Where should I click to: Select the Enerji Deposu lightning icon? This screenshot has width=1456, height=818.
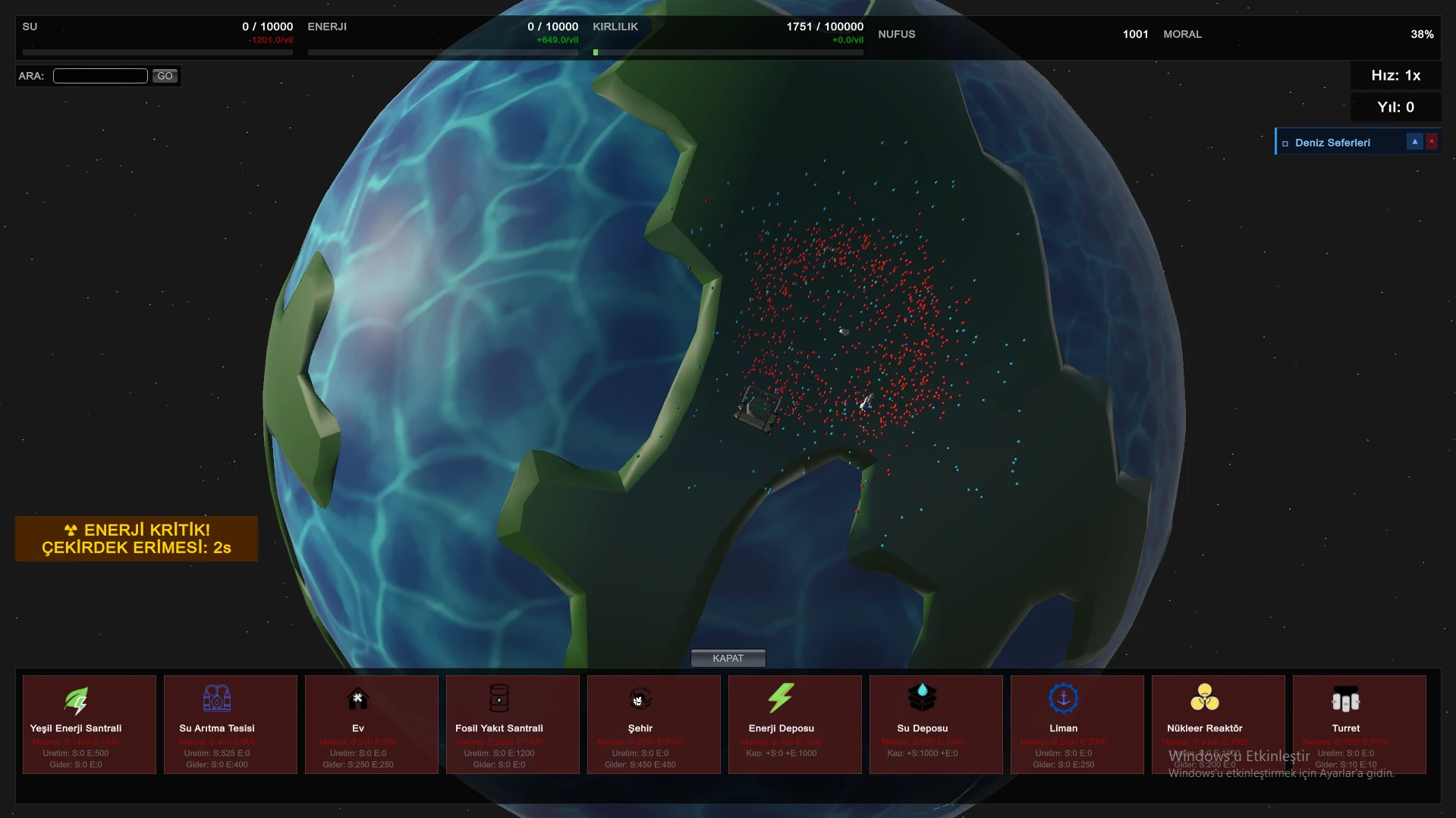click(781, 698)
